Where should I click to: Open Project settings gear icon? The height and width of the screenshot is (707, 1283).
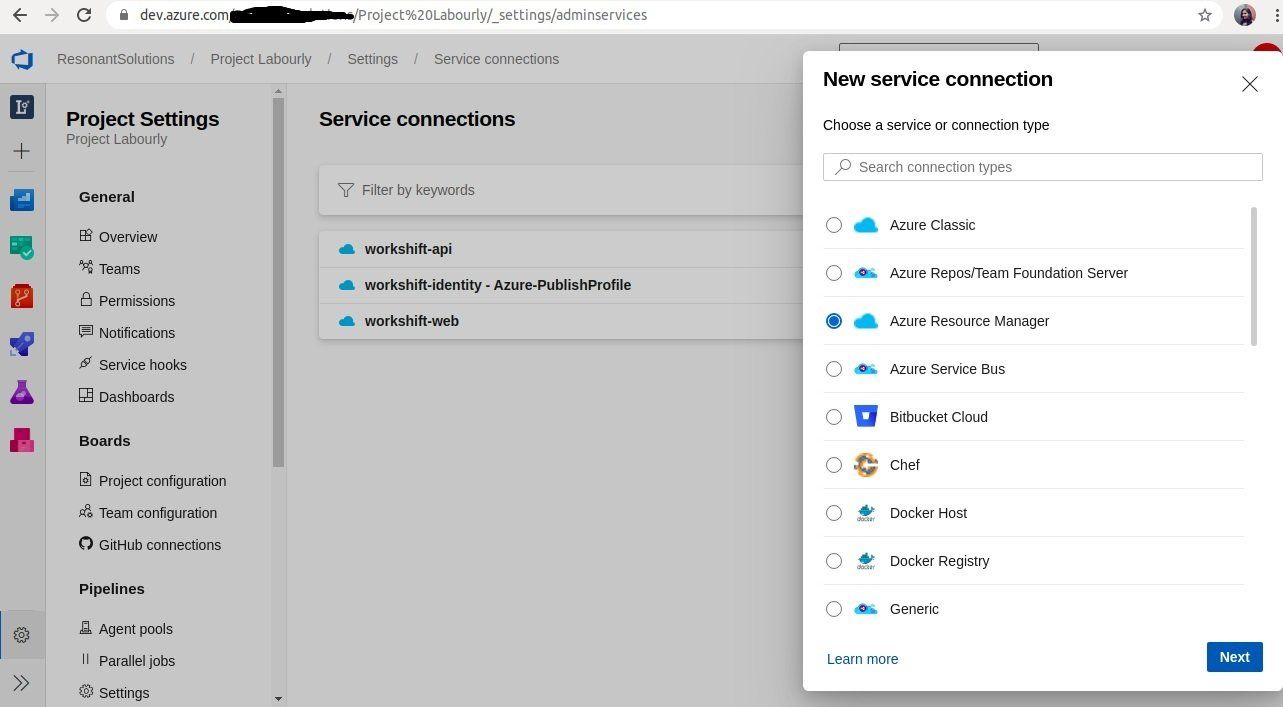tap(22, 635)
